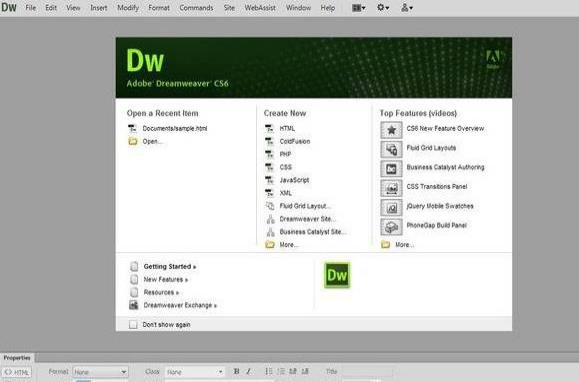Click the jQuery Mobile Swatches video icon
579x382 pixels.
pyautogui.click(x=391, y=208)
